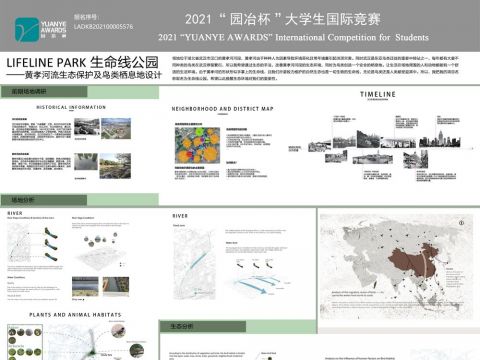480x360 pixels.
Task: Open the canal embankment photo under River analysis
Action: (116, 287)
